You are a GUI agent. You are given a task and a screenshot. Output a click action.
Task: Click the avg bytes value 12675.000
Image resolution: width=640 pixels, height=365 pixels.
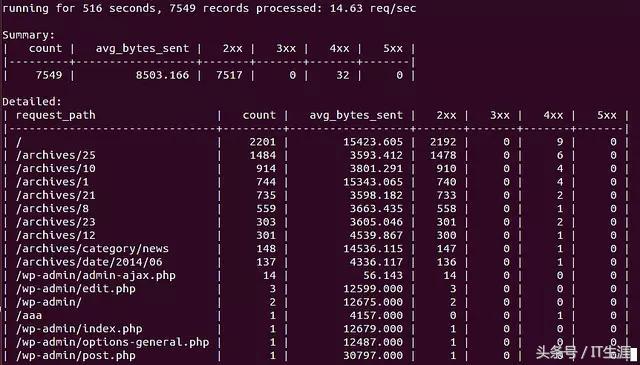(x=373, y=302)
